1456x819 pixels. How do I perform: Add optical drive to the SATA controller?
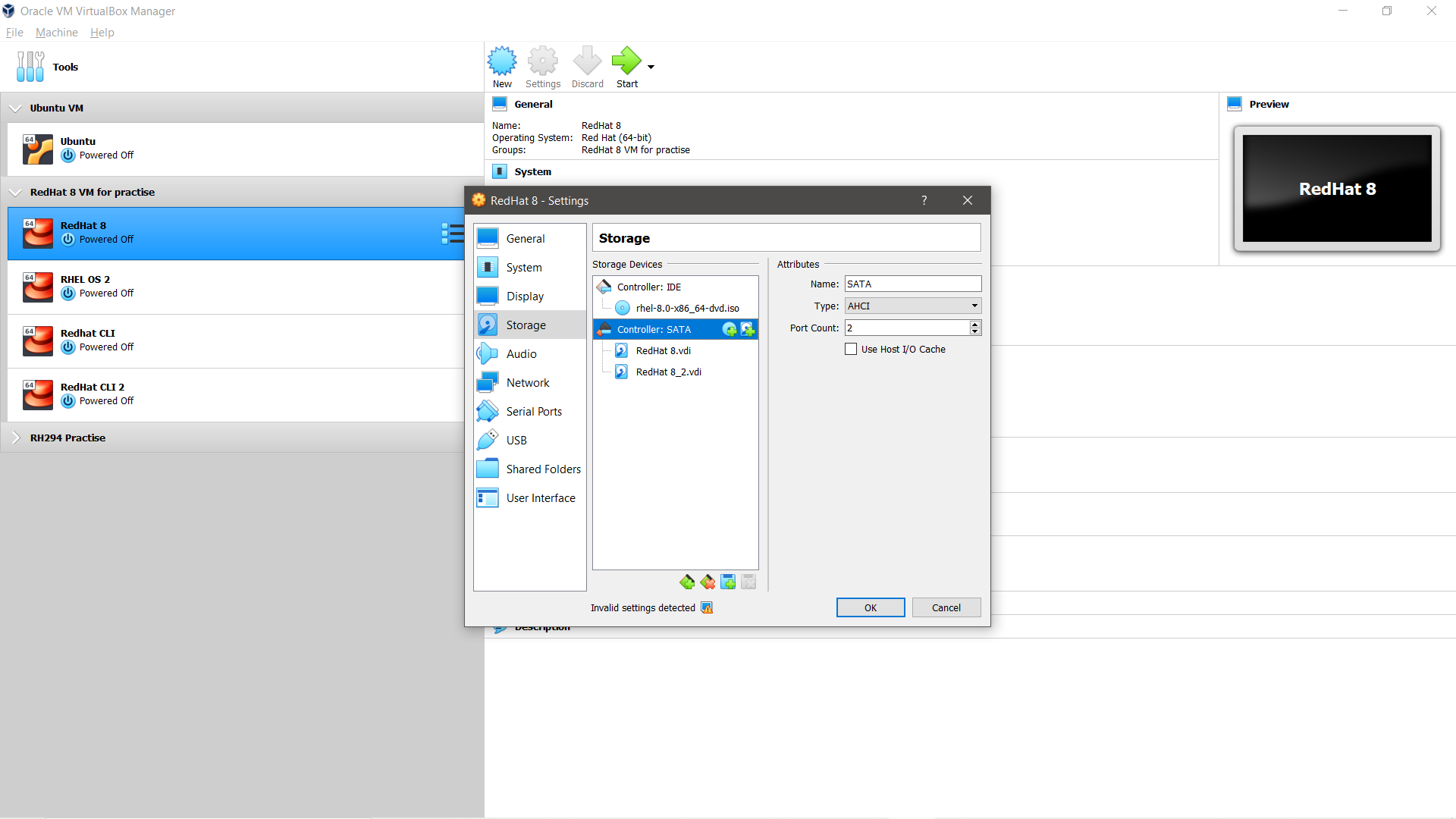pyautogui.click(x=730, y=329)
